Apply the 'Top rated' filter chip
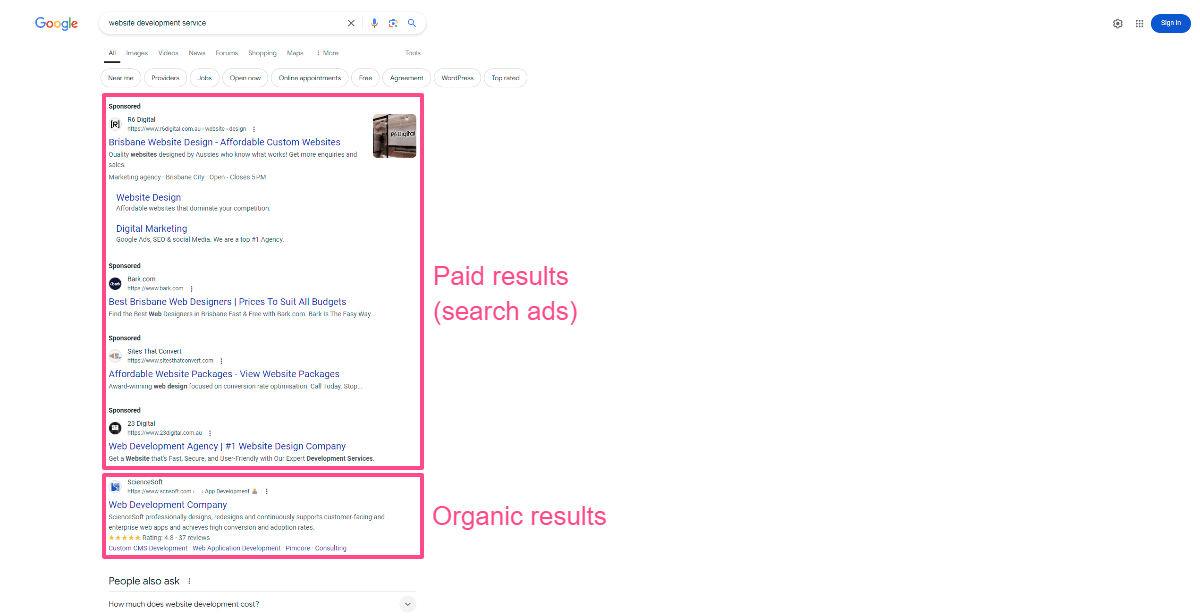This screenshot has width=1200, height=616. (505, 78)
